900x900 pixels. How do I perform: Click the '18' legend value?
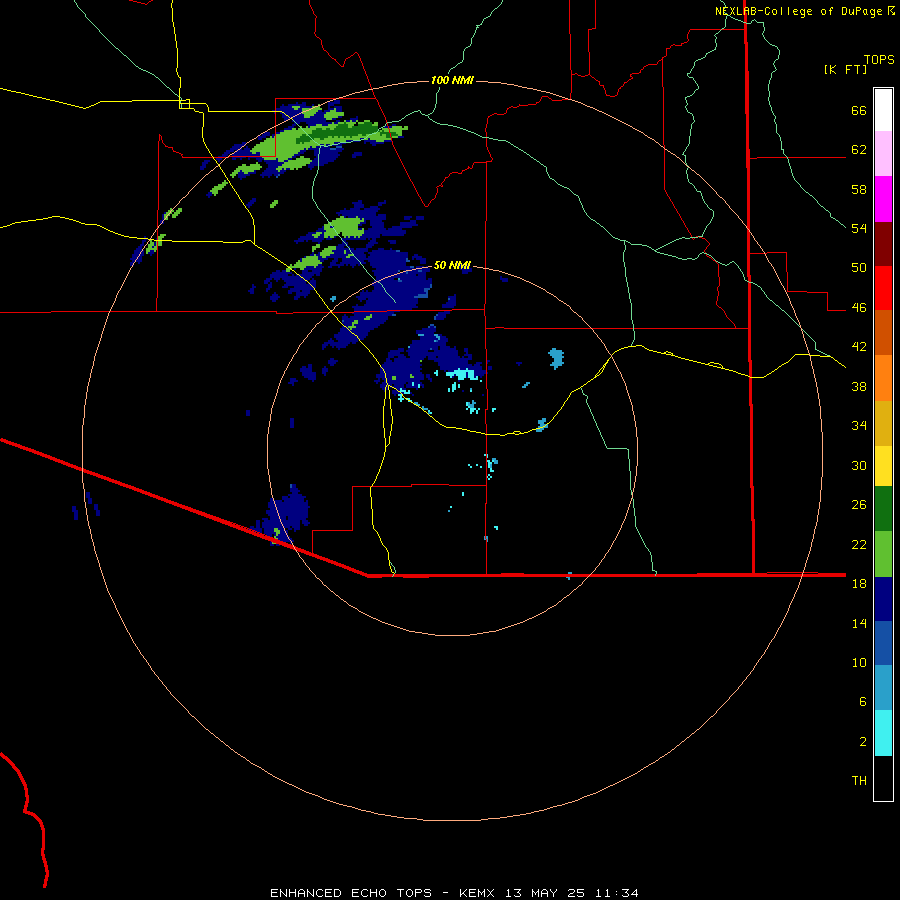(859, 584)
